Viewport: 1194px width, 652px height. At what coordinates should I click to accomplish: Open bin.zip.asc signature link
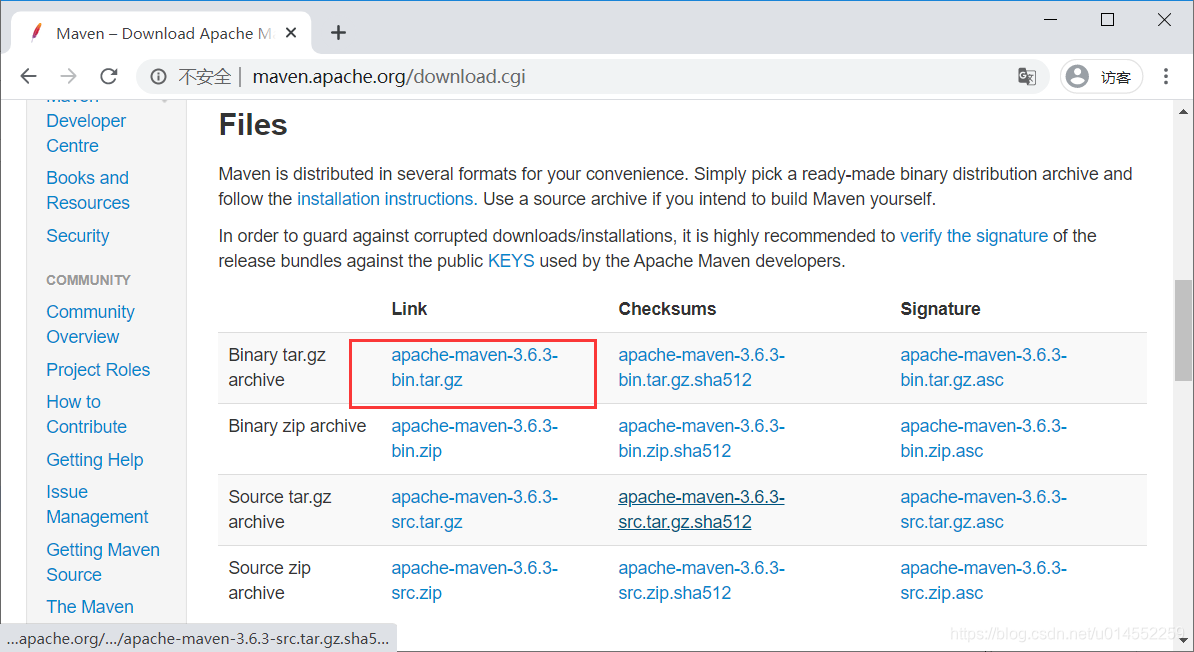[983, 439]
